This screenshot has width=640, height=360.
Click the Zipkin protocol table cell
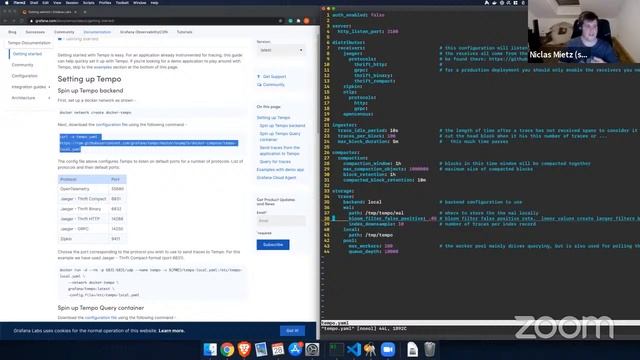click(84, 239)
